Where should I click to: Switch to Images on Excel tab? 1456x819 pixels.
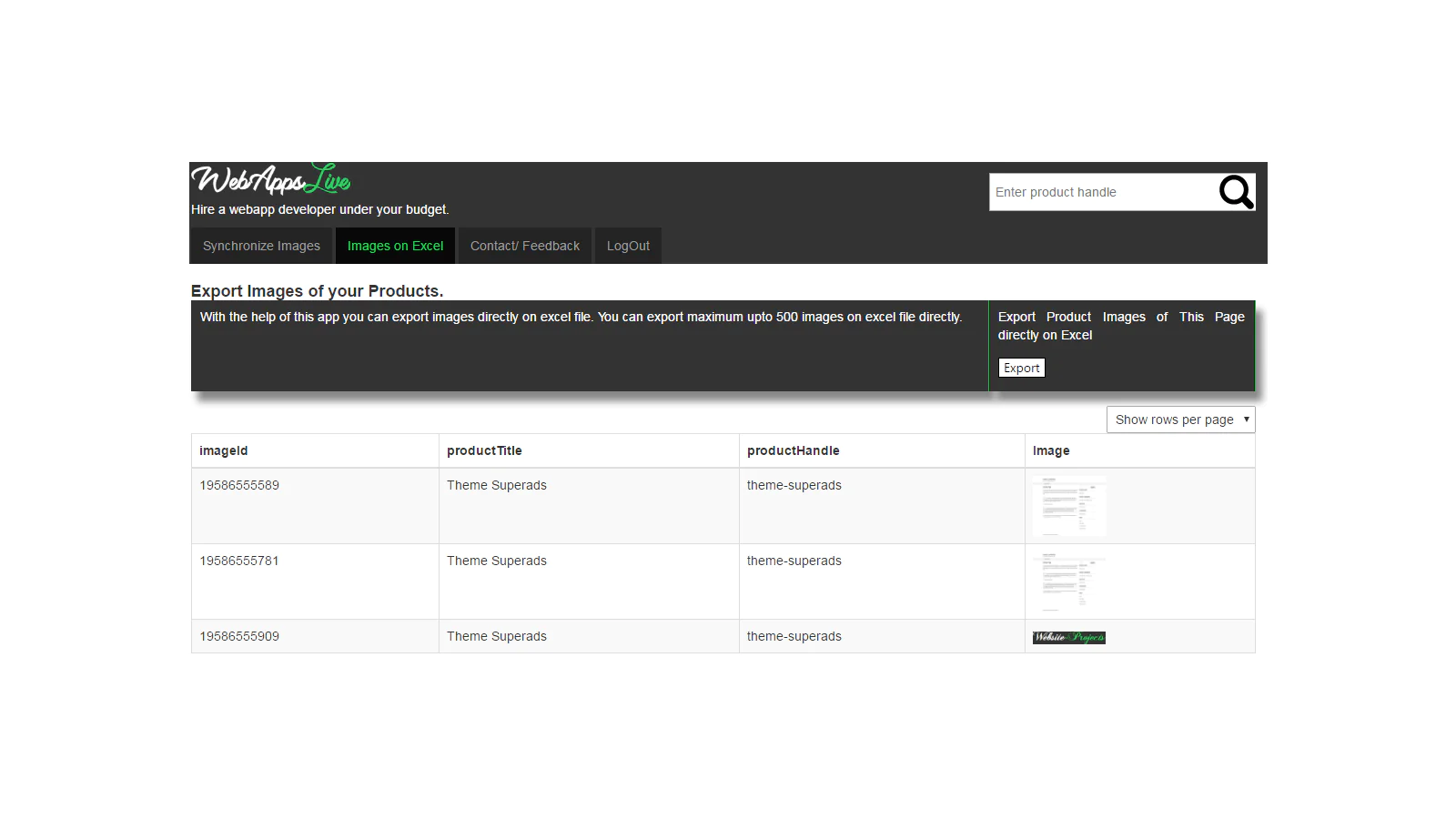click(x=395, y=246)
